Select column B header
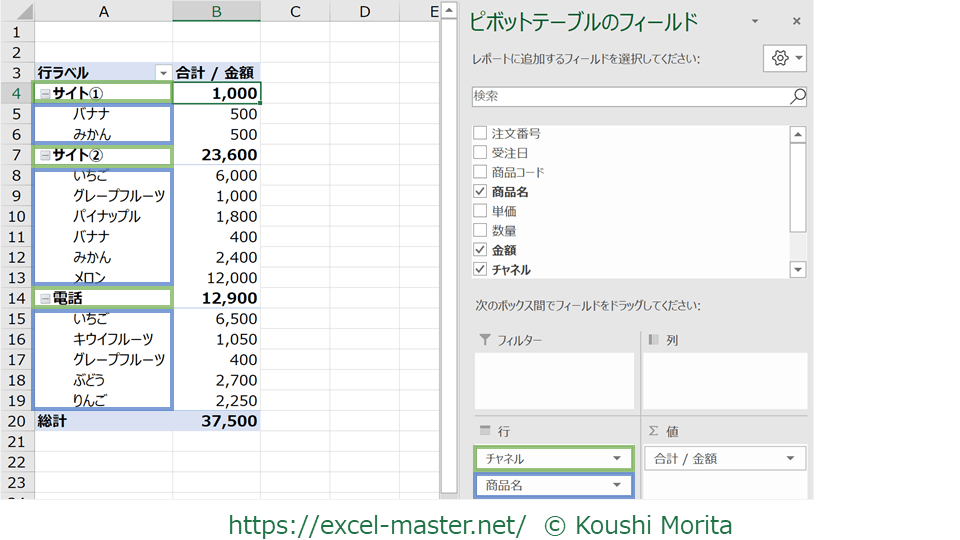 [x=216, y=11]
